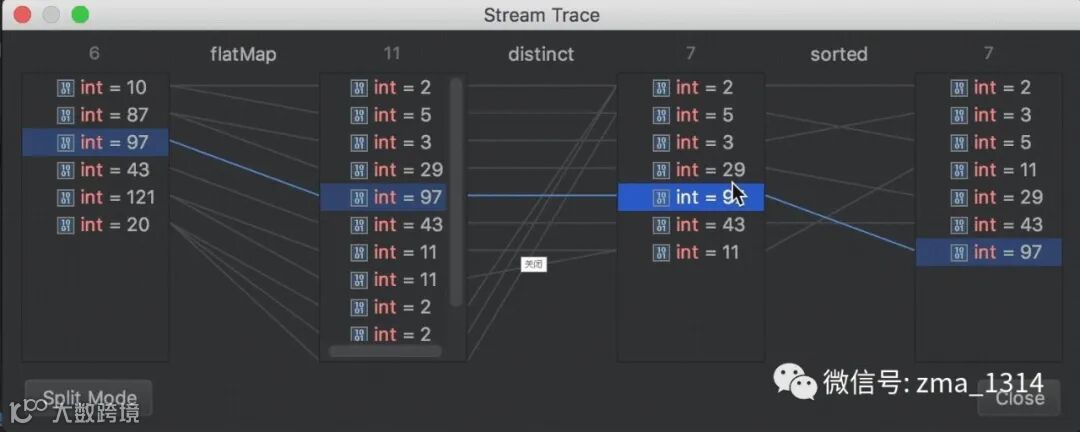This screenshot has width=1080, height=432.
Task: Click the sorted operation label
Action: 838,54
